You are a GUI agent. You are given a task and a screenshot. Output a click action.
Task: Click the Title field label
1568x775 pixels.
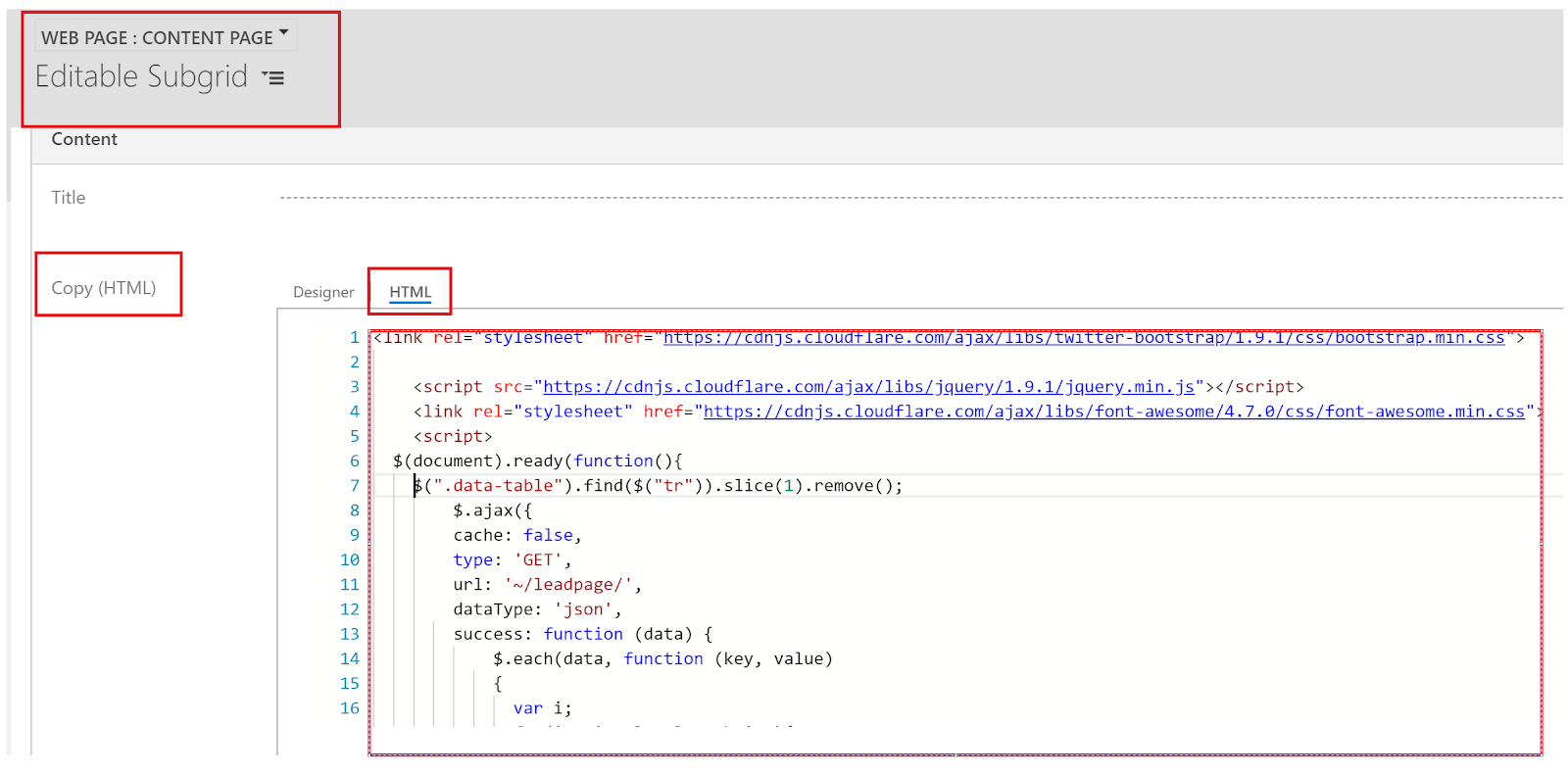[x=69, y=198]
